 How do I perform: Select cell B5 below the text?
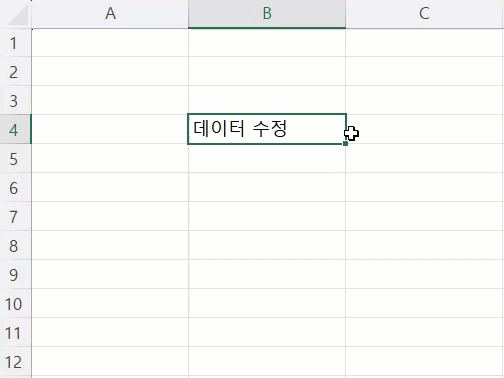pyautogui.click(x=267, y=158)
